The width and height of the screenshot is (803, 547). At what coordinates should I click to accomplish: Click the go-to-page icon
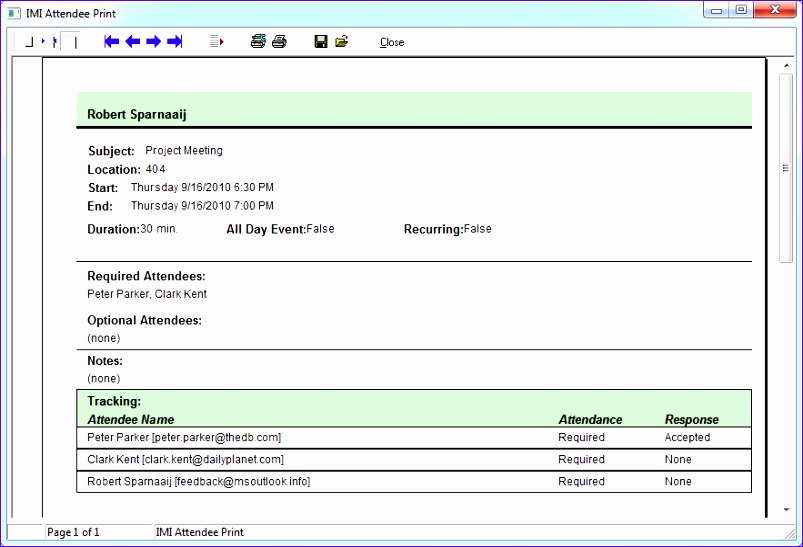point(216,42)
